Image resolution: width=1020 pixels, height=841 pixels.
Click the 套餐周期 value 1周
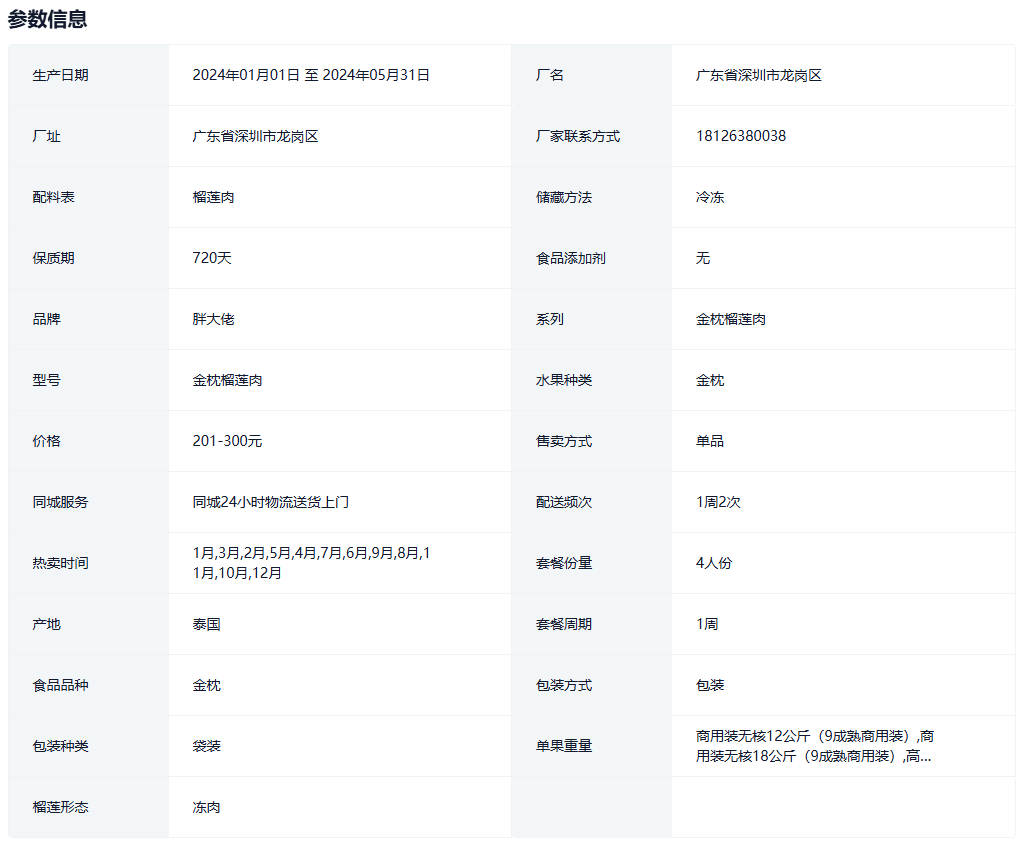[x=706, y=624]
